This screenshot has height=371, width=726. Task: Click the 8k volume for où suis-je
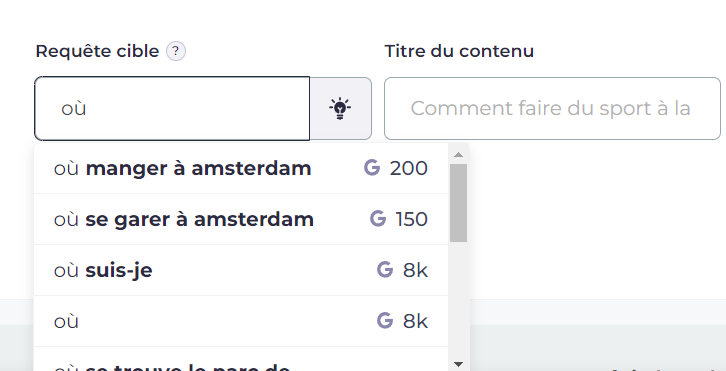click(415, 270)
